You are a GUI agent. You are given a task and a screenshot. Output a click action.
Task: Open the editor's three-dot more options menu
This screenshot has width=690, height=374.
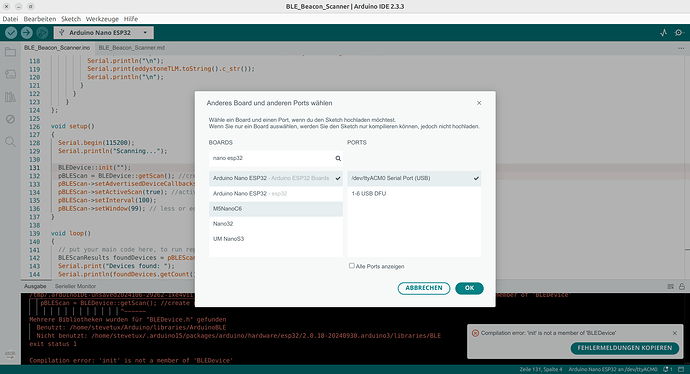point(681,48)
